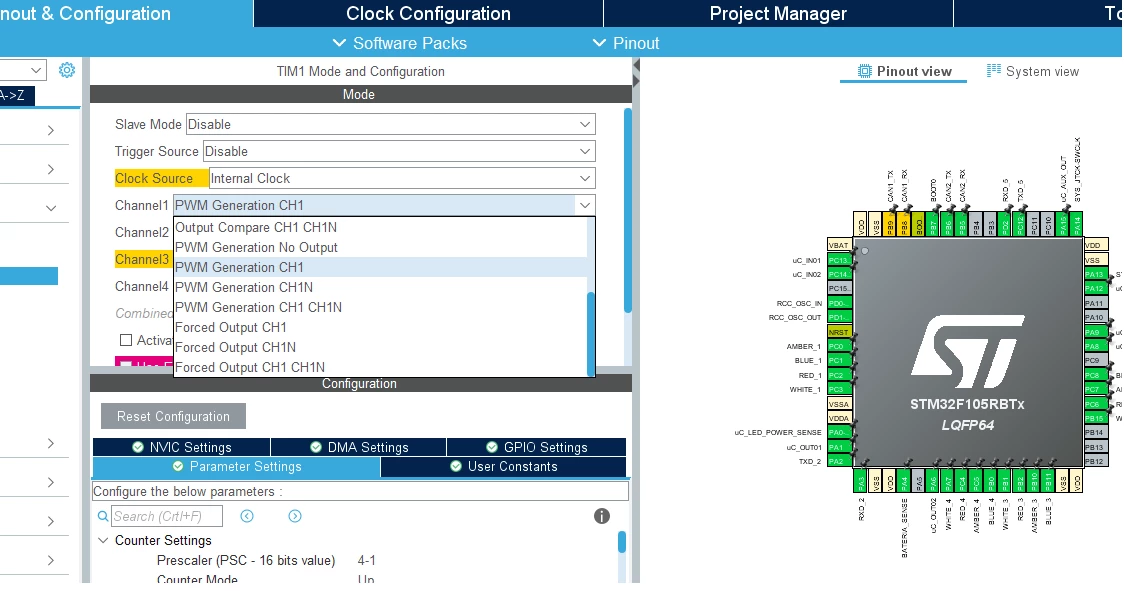Click the PA9 pin on the chip
1124x591 pixels.
pyautogui.click(x=1094, y=332)
